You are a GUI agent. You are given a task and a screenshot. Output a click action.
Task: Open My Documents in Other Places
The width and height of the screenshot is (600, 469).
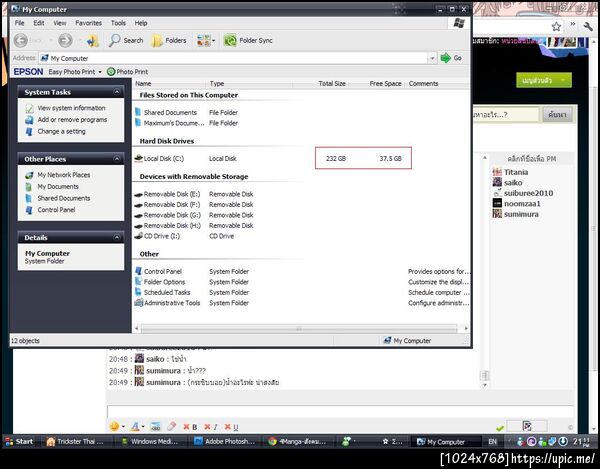coord(58,187)
